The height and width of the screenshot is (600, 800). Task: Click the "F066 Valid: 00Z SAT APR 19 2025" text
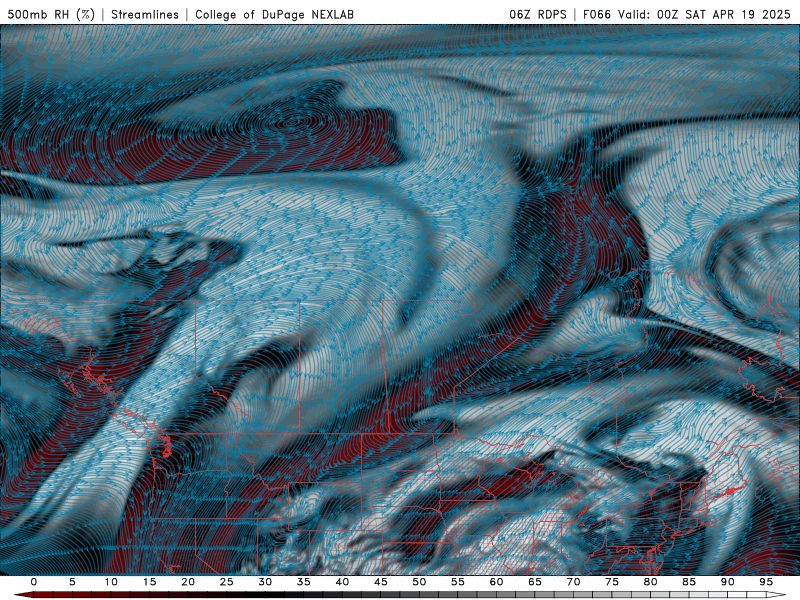pyautogui.click(x=687, y=15)
